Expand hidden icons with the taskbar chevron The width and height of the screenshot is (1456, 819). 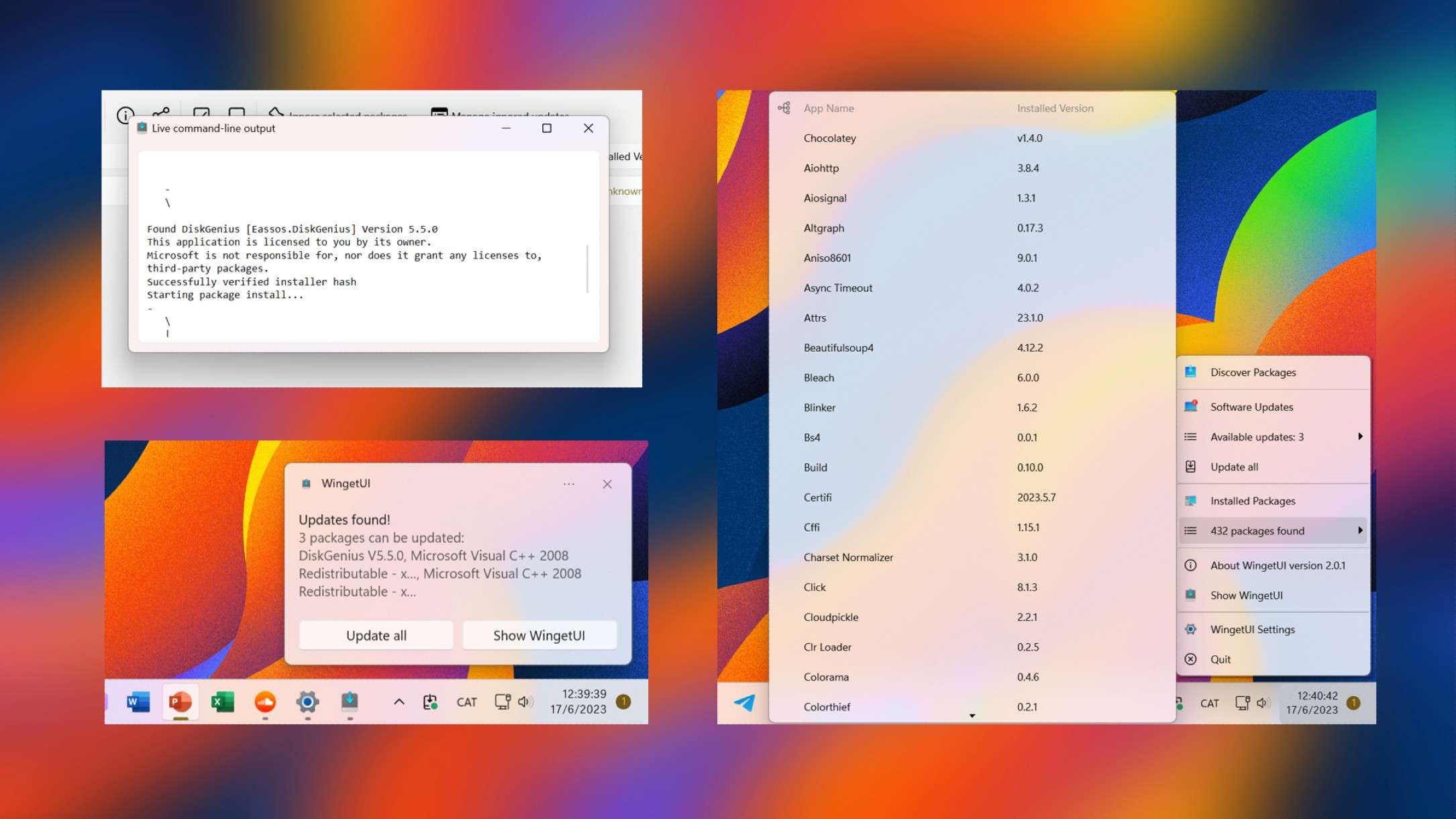tap(399, 702)
